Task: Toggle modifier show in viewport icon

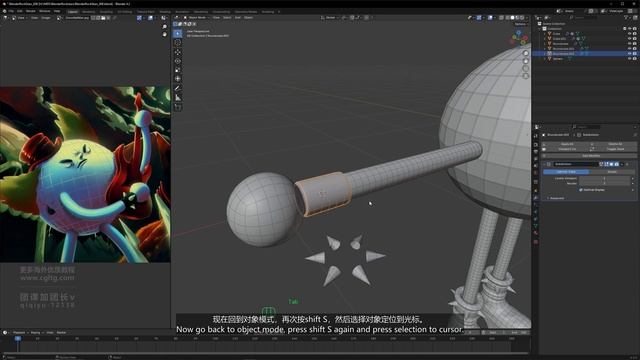Action: click(x=611, y=164)
